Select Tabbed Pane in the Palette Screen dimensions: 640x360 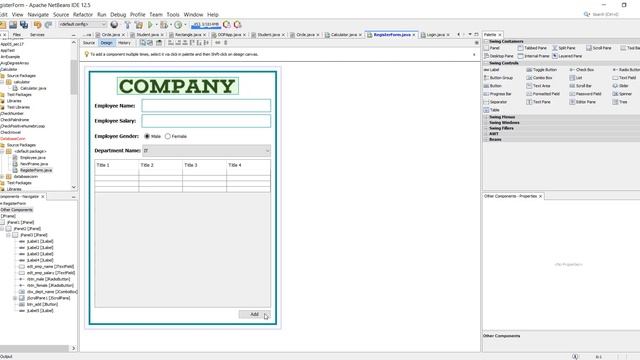[532, 48]
